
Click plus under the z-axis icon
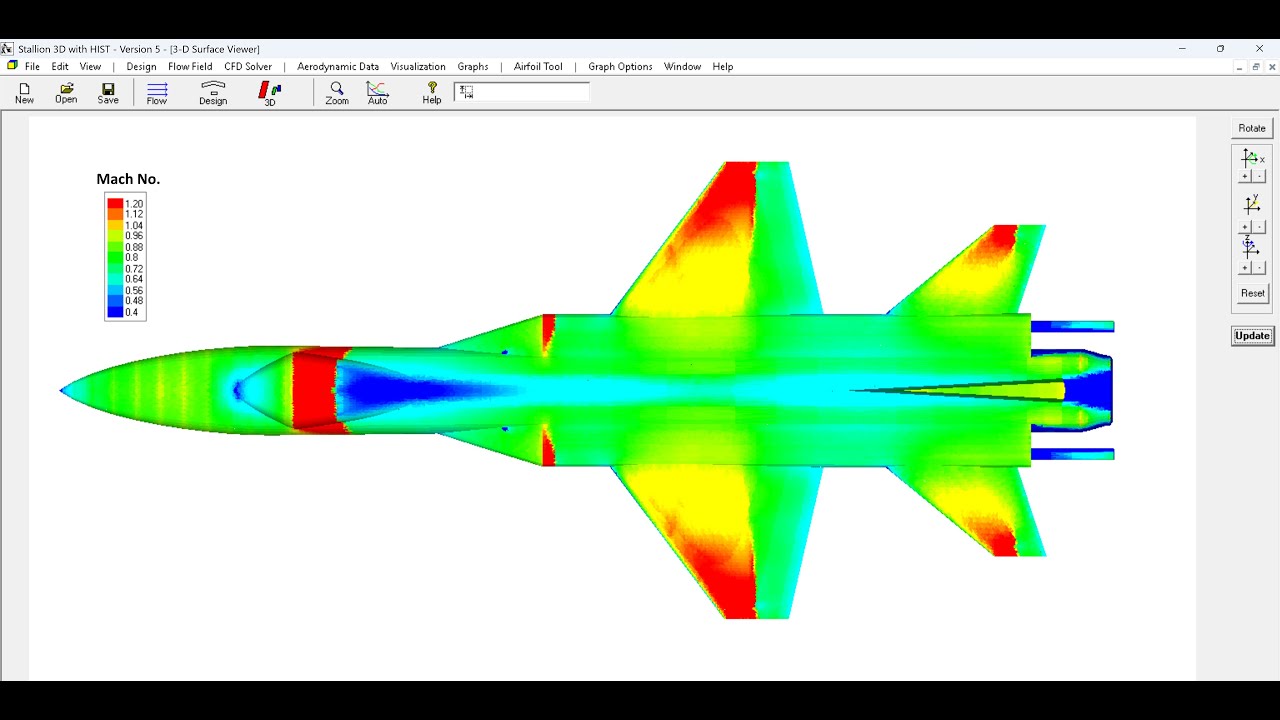point(1245,268)
